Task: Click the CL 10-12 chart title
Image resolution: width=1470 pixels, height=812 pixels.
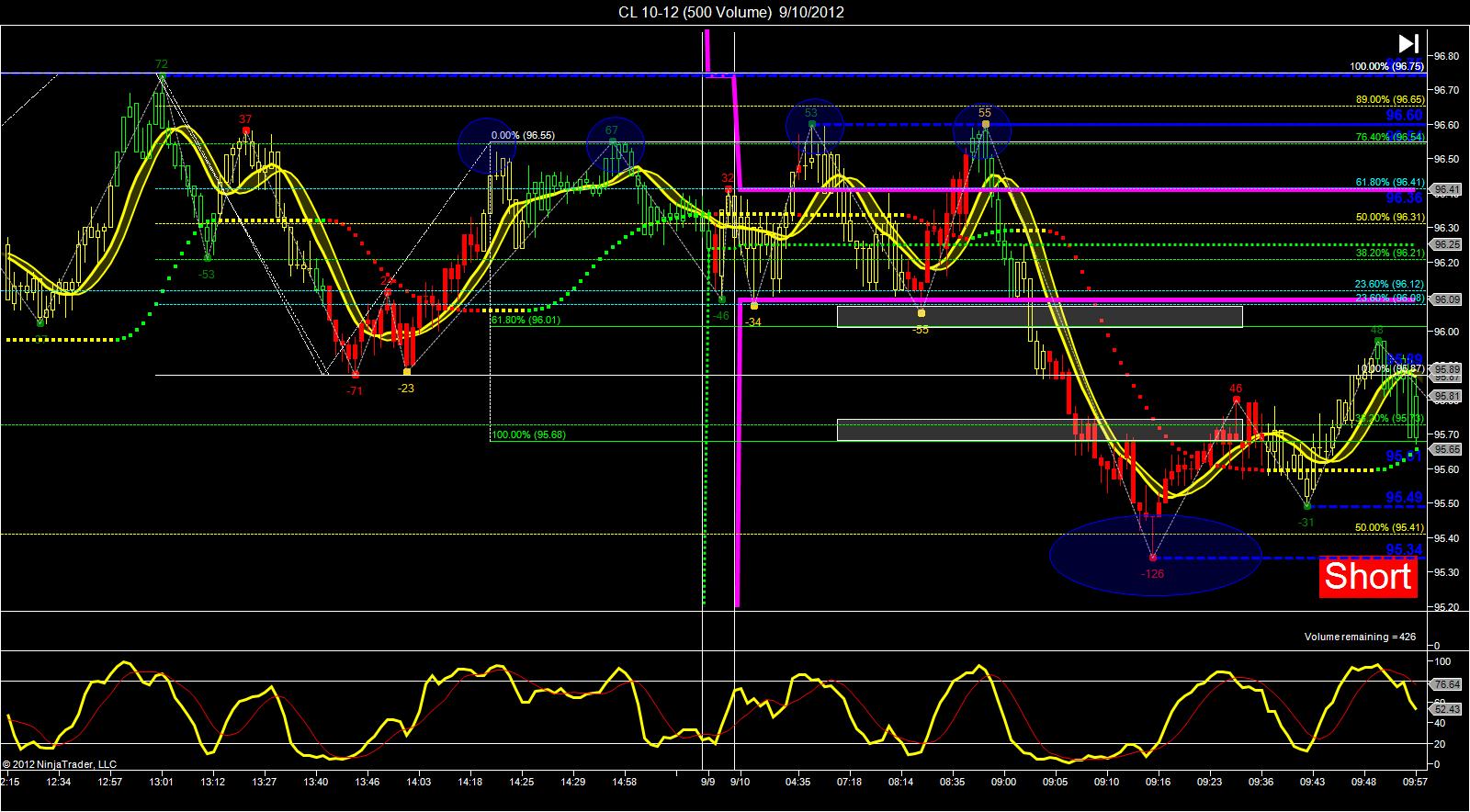Action: tap(730, 12)
